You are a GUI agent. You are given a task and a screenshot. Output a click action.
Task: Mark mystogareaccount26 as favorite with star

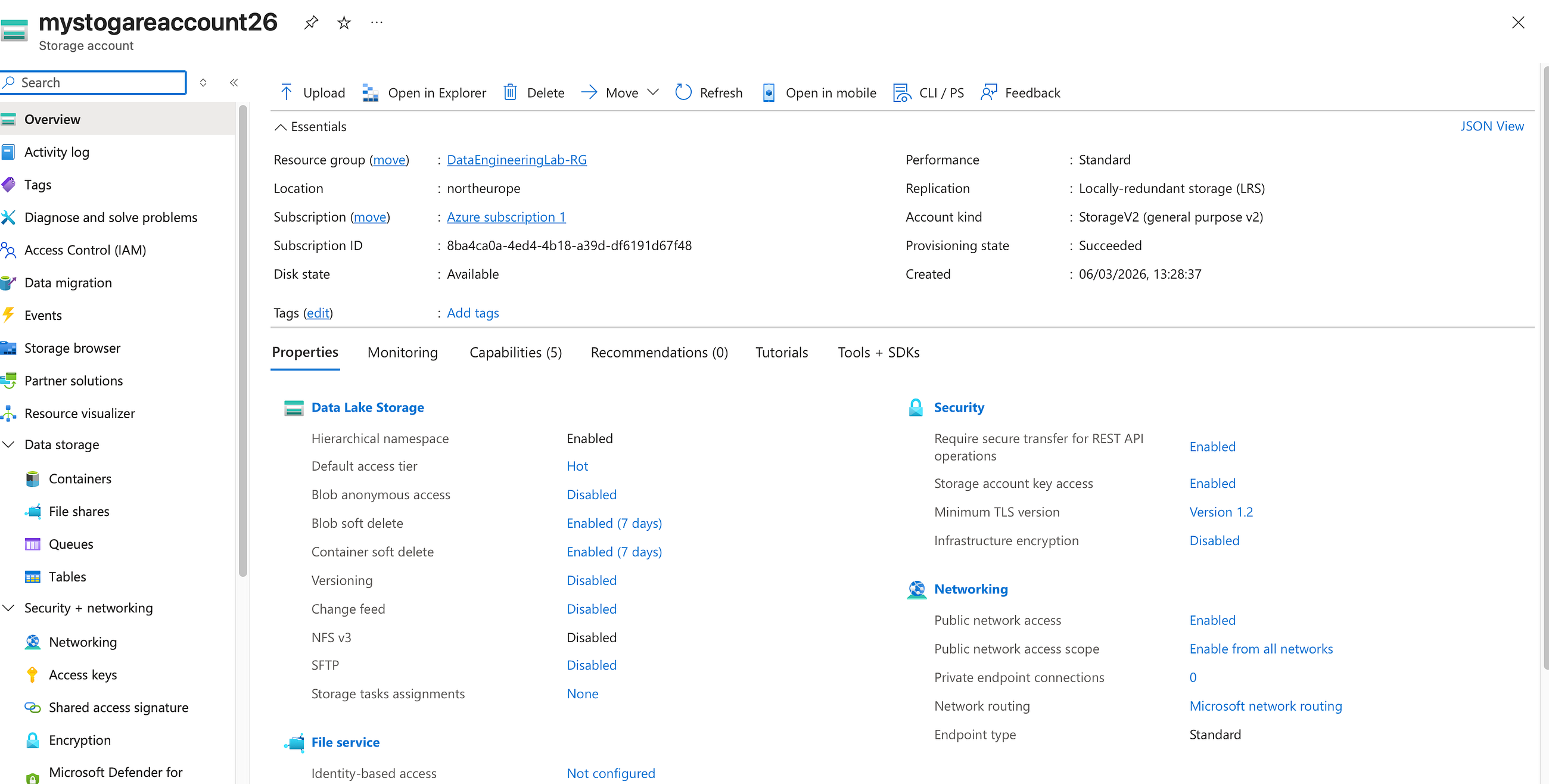tap(344, 23)
